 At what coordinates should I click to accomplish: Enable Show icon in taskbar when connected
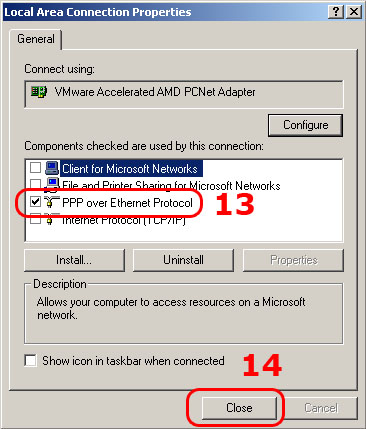point(31,361)
